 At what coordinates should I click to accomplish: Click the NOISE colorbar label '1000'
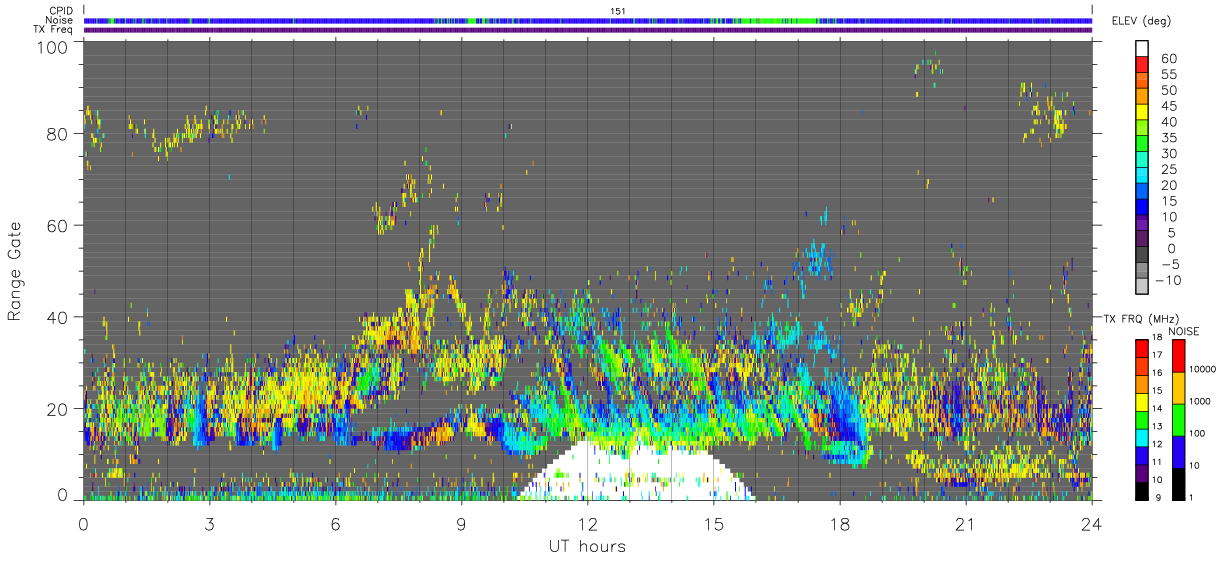pyautogui.click(x=1200, y=402)
